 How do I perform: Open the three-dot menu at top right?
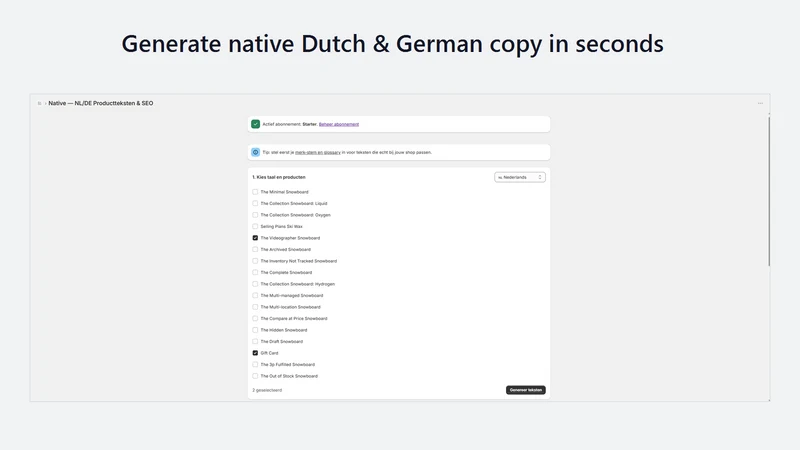(760, 103)
